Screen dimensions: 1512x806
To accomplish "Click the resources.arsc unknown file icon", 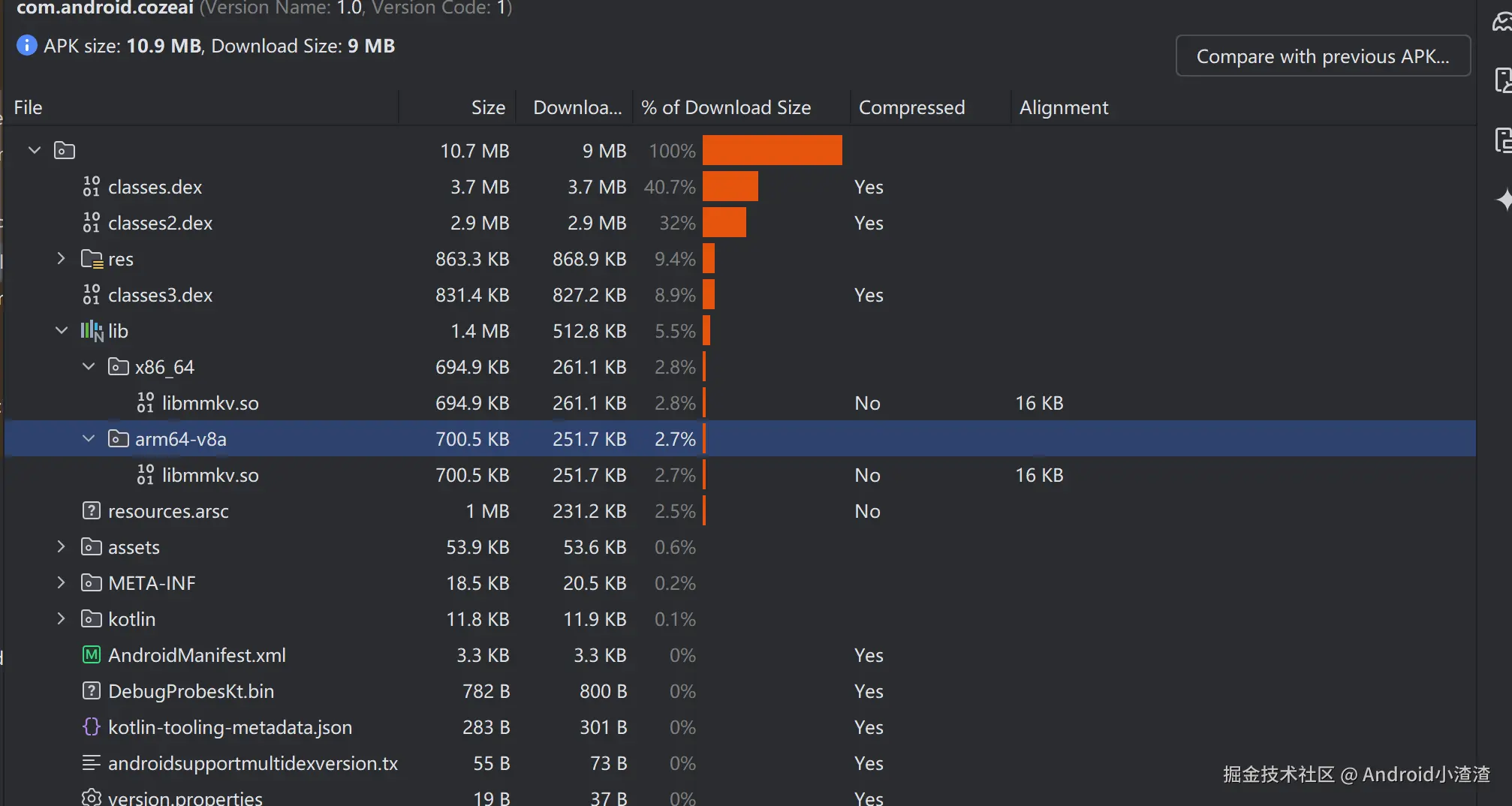I will (91, 511).
